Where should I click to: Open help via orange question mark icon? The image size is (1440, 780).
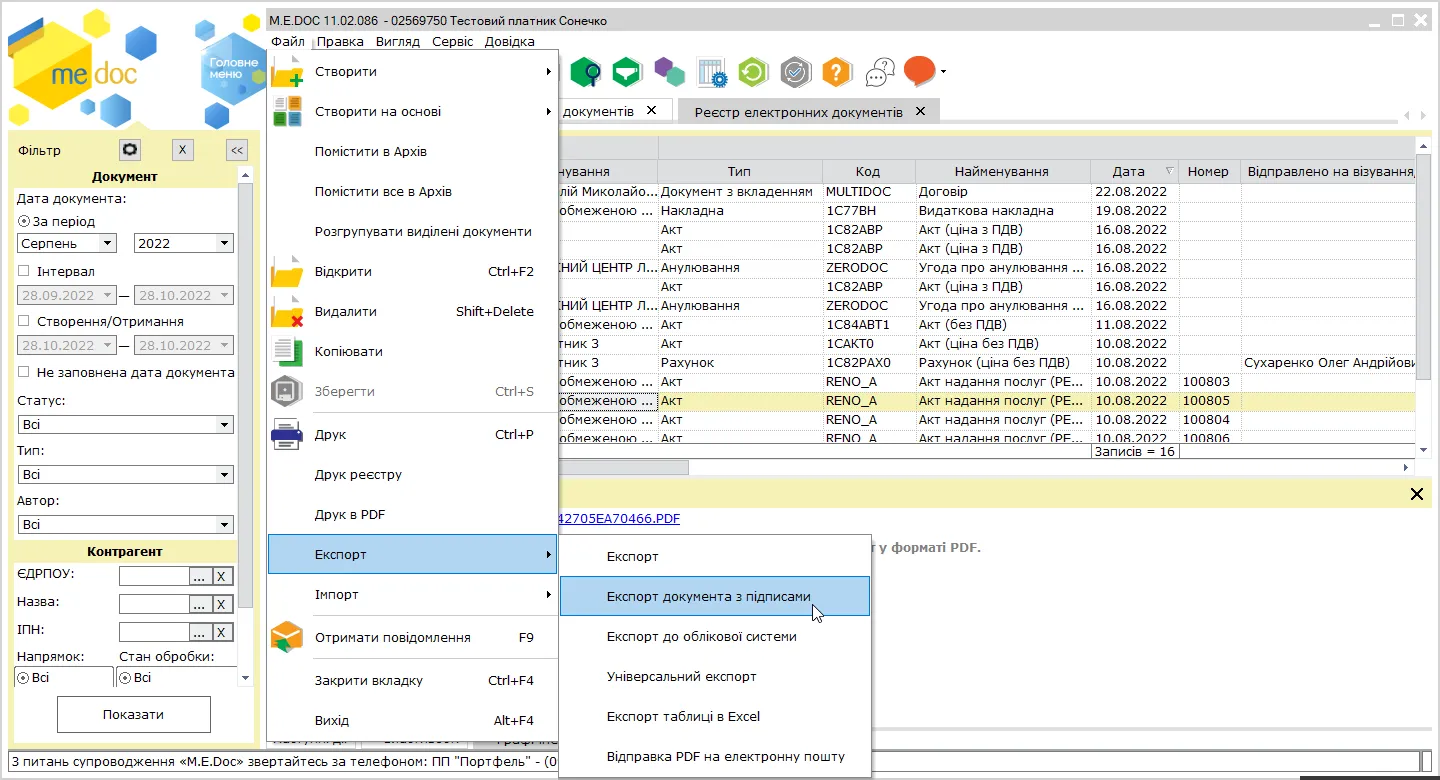pos(837,72)
